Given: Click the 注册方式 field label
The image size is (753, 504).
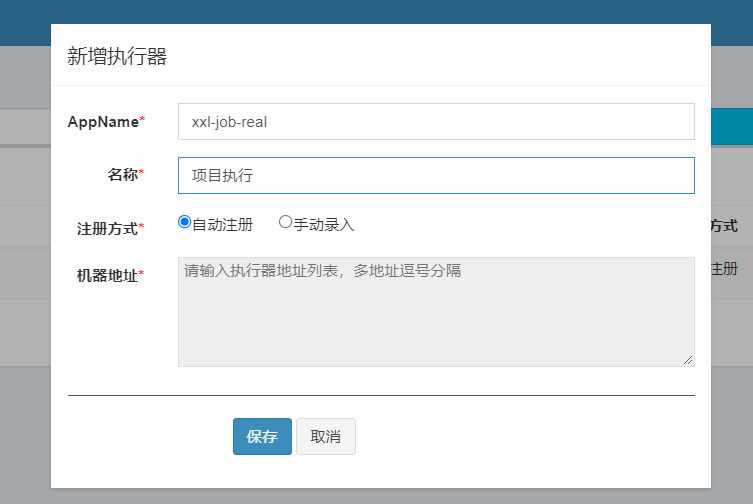Looking at the screenshot, I should 107,228.
